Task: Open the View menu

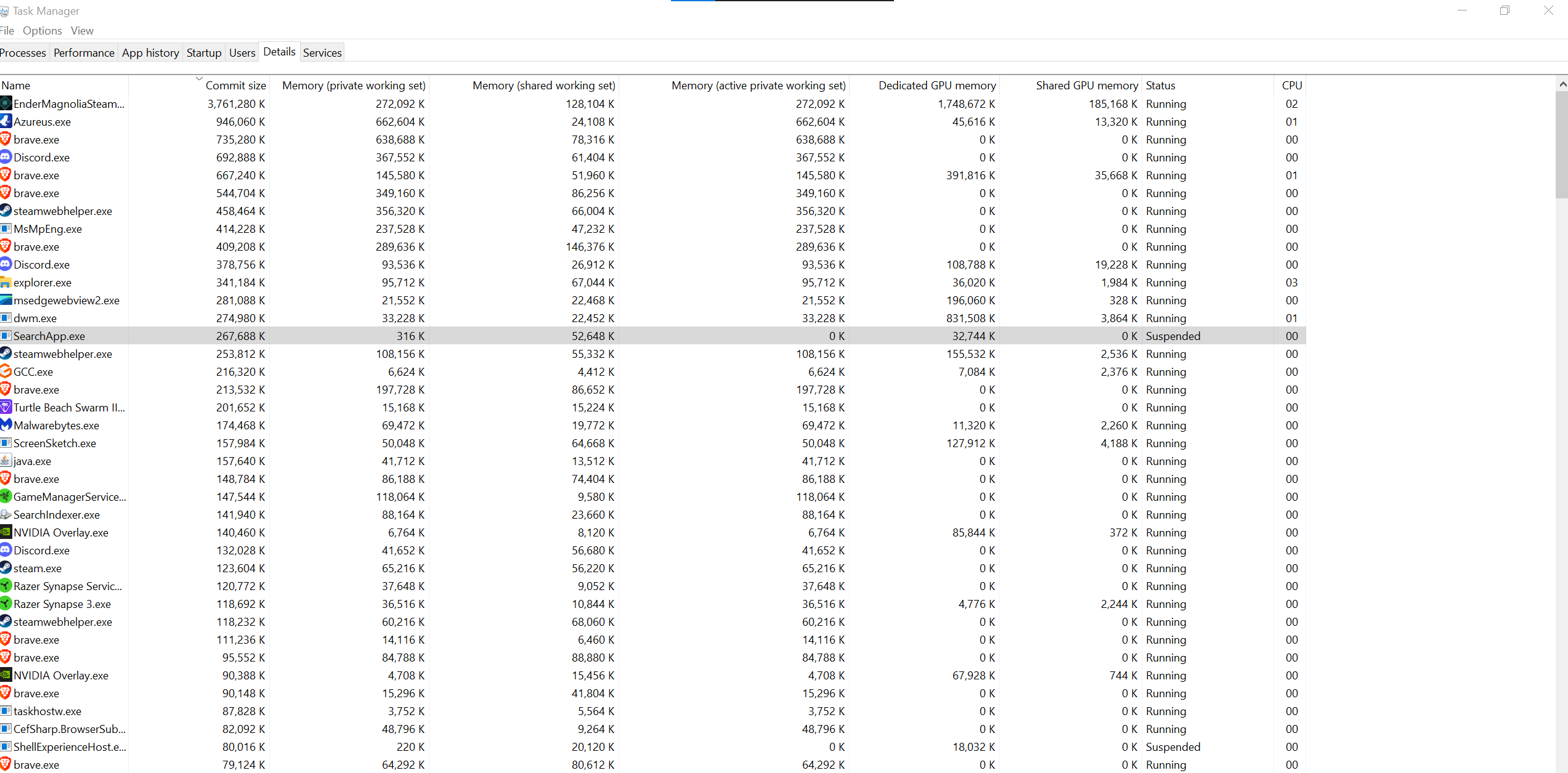Action: point(82,31)
